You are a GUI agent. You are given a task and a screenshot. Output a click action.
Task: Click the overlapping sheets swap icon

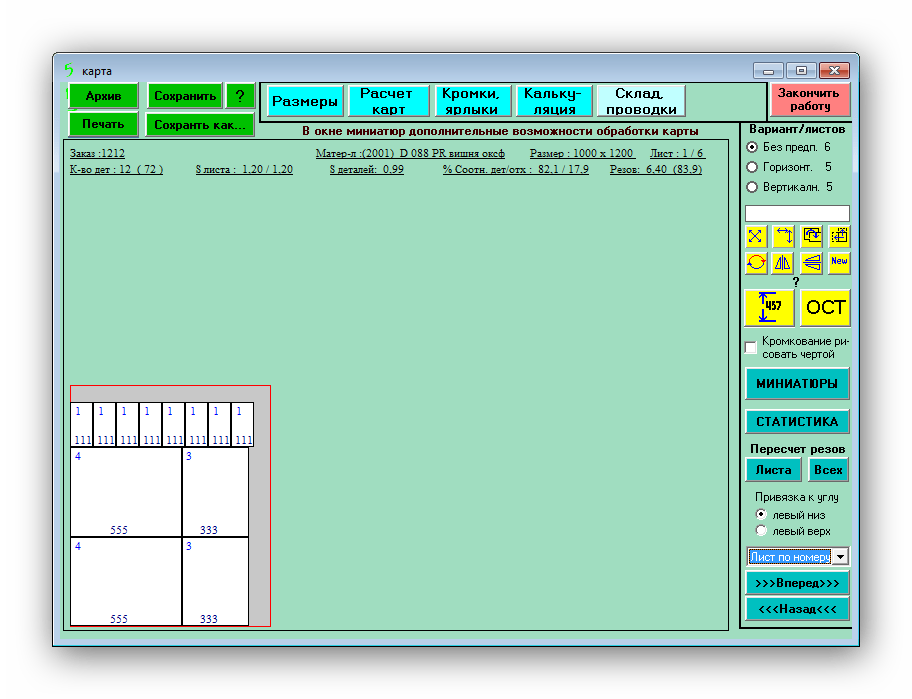click(812, 236)
